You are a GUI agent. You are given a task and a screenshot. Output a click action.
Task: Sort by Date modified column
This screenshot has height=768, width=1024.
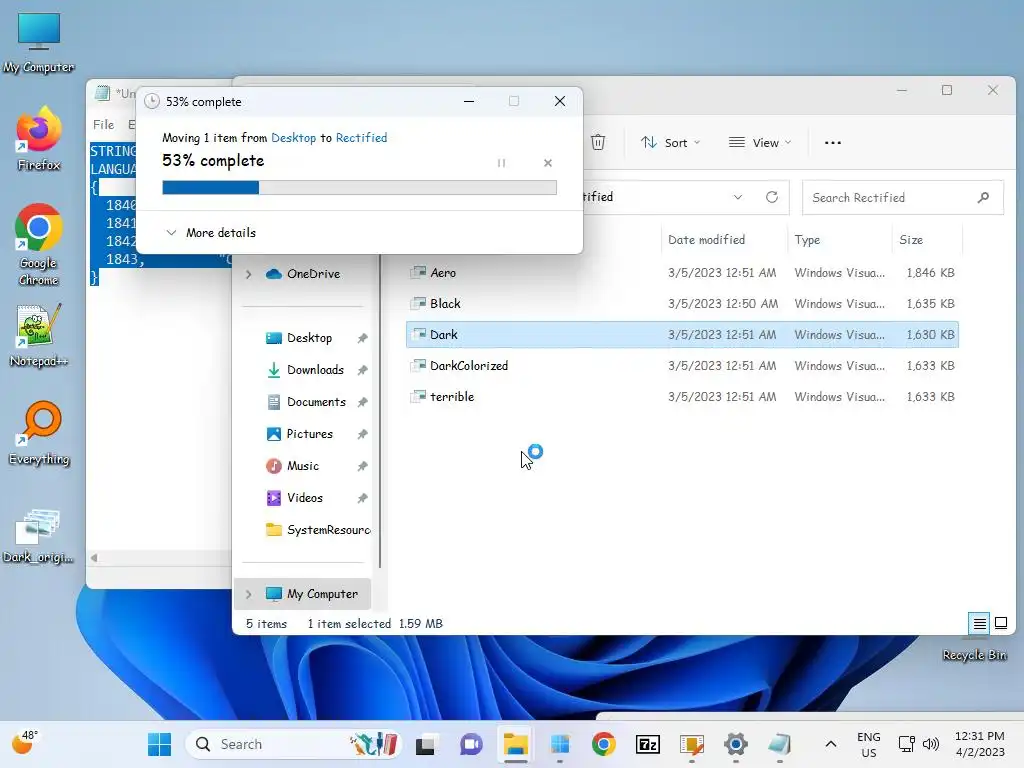(706, 240)
